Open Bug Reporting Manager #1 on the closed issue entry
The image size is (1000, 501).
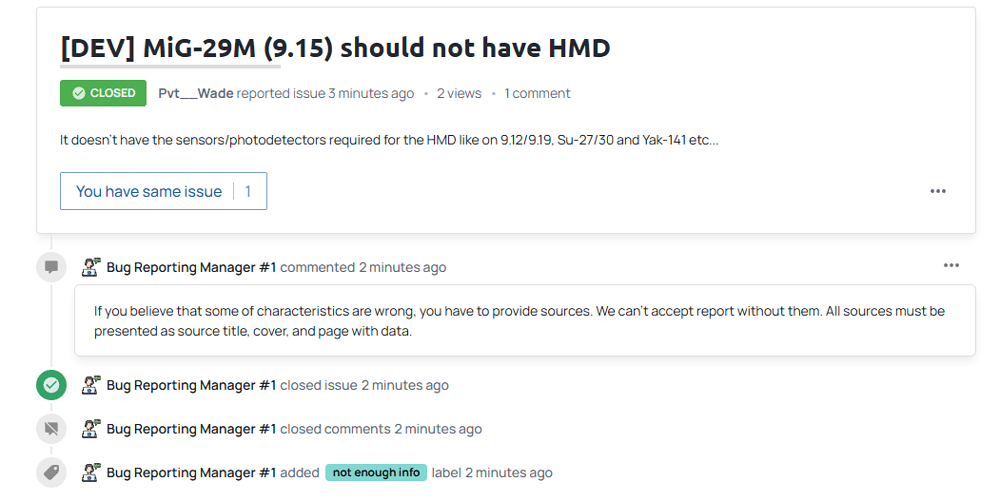pyautogui.click(x=191, y=385)
